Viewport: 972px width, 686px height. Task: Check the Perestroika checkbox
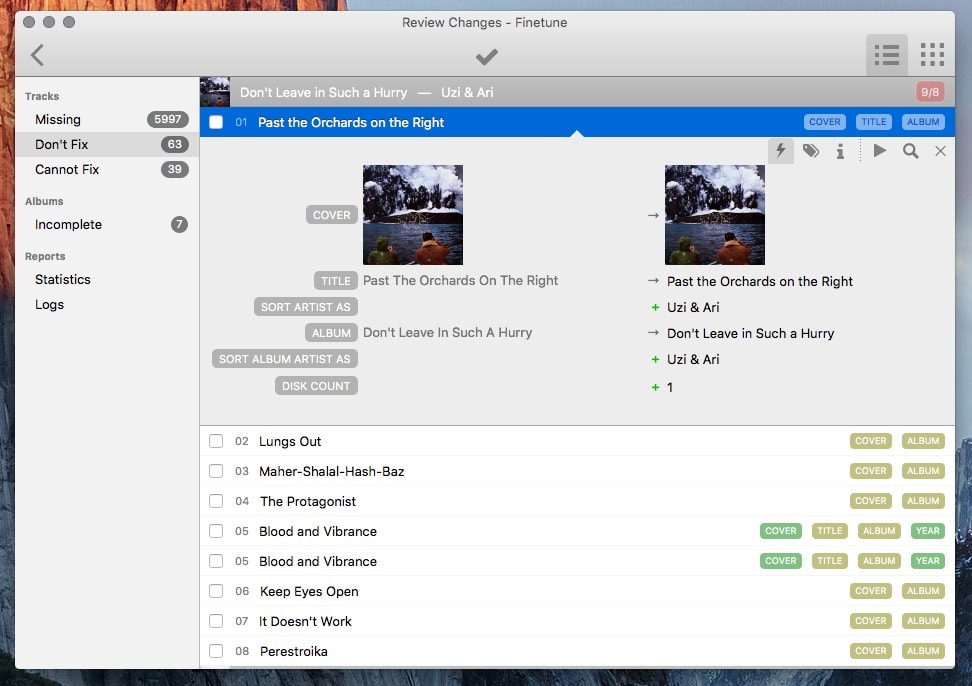click(216, 651)
